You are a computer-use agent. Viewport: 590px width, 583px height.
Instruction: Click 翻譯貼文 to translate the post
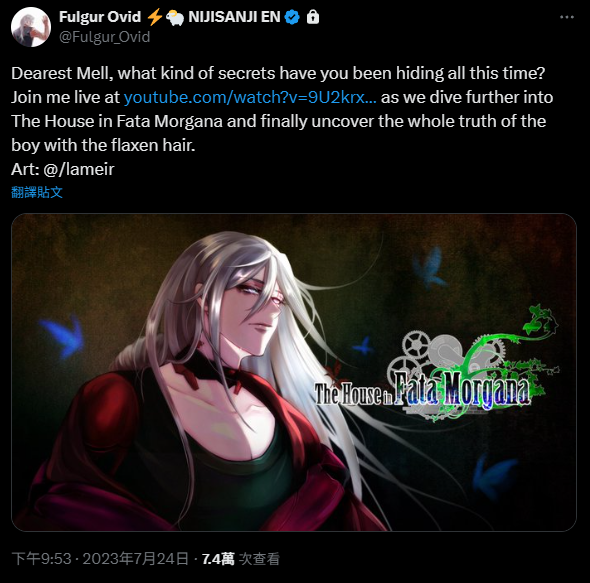(x=37, y=192)
